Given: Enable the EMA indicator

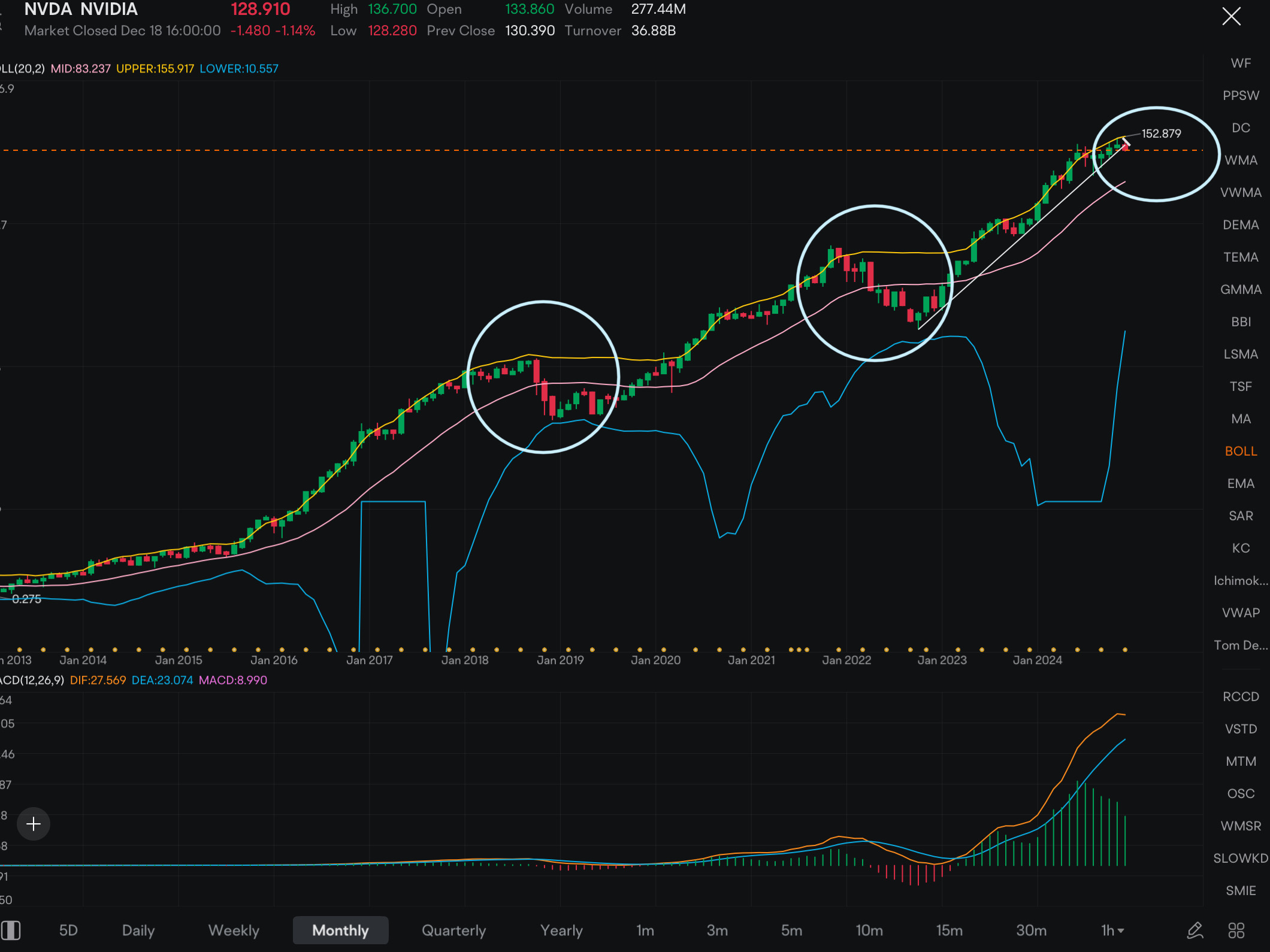Looking at the screenshot, I should pos(1241,483).
